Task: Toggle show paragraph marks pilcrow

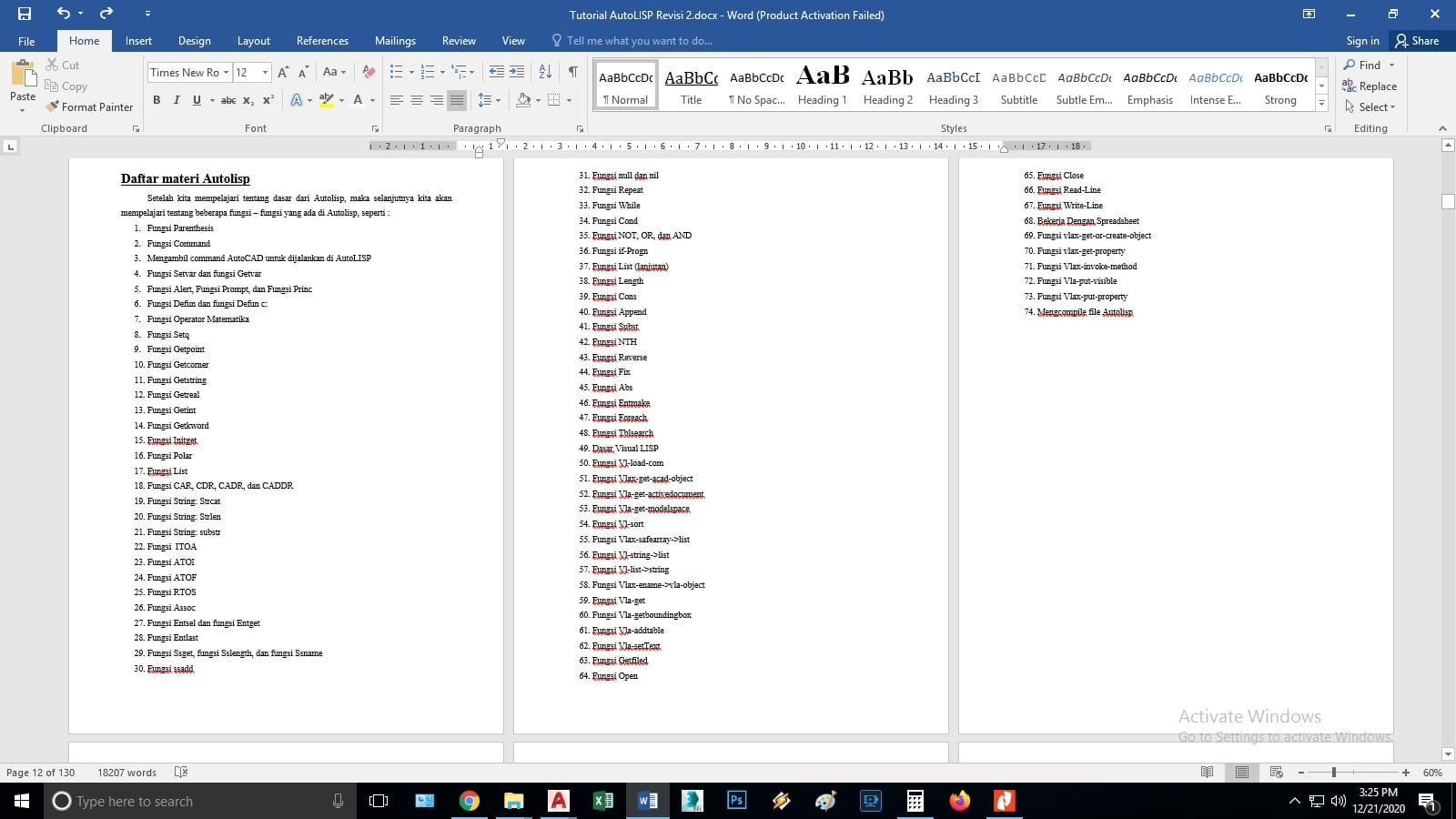Action: [572, 72]
